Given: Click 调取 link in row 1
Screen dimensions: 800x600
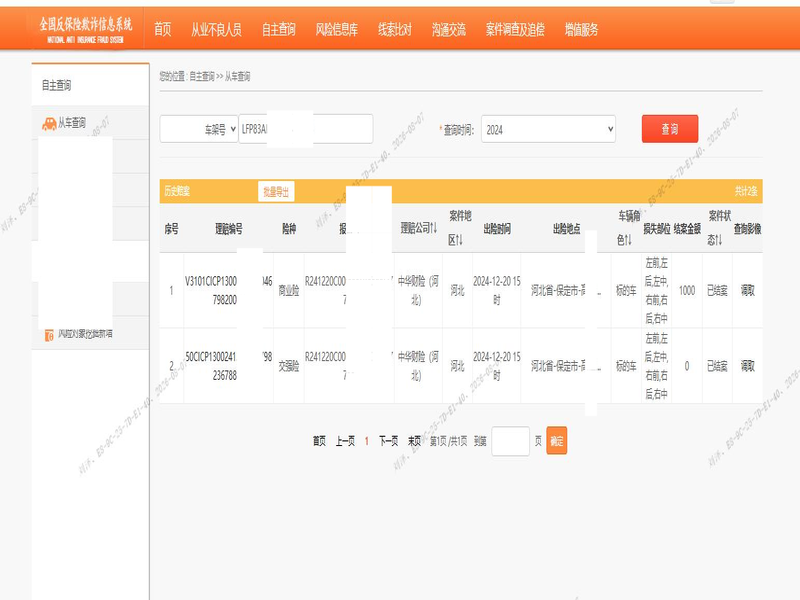Looking at the screenshot, I should 747,290.
